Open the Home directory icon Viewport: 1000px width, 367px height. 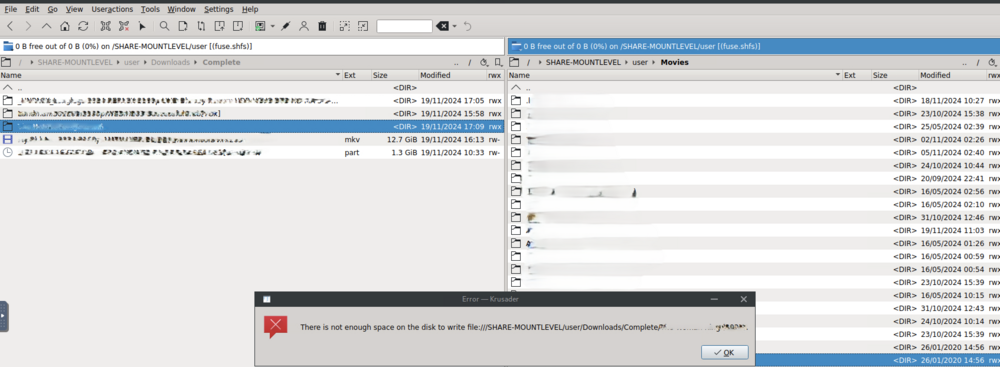64,26
